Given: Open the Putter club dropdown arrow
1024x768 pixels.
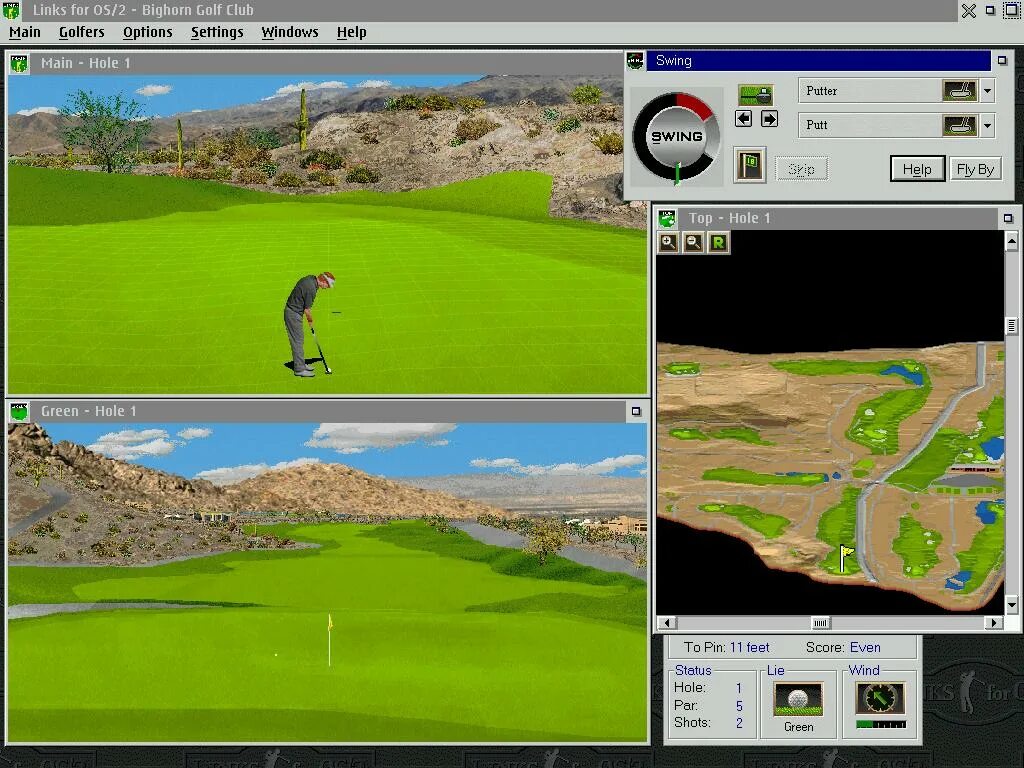Looking at the screenshot, I should tap(987, 91).
